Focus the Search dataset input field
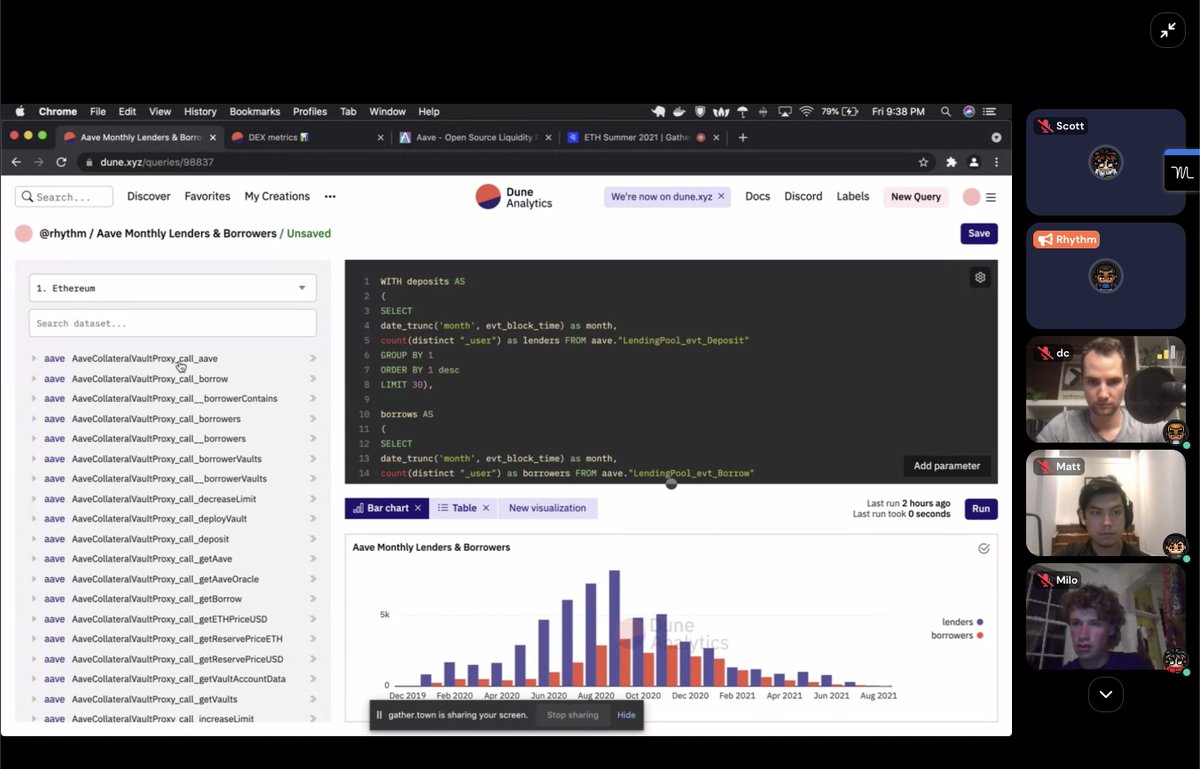The image size is (1200, 769). coord(173,323)
